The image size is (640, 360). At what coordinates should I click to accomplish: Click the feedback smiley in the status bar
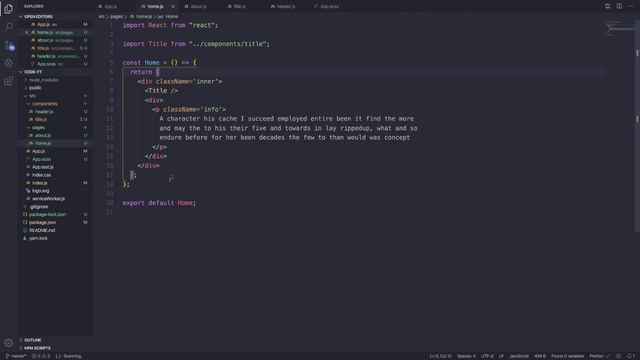point(618,356)
